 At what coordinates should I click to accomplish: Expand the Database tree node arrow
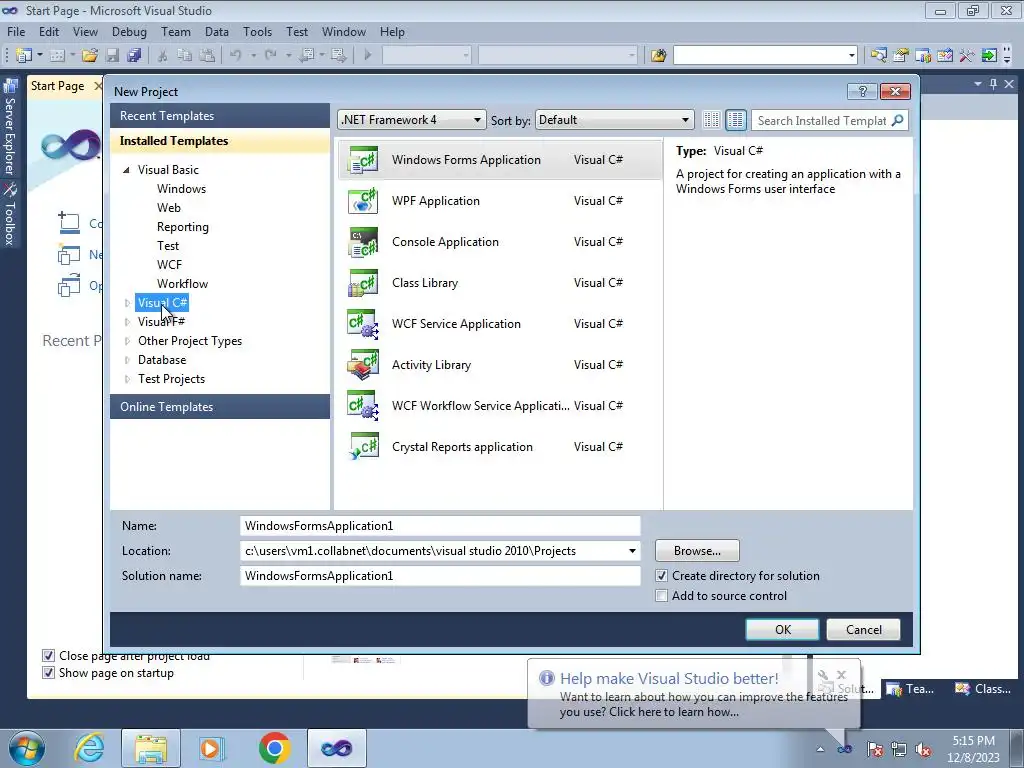pos(127,360)
